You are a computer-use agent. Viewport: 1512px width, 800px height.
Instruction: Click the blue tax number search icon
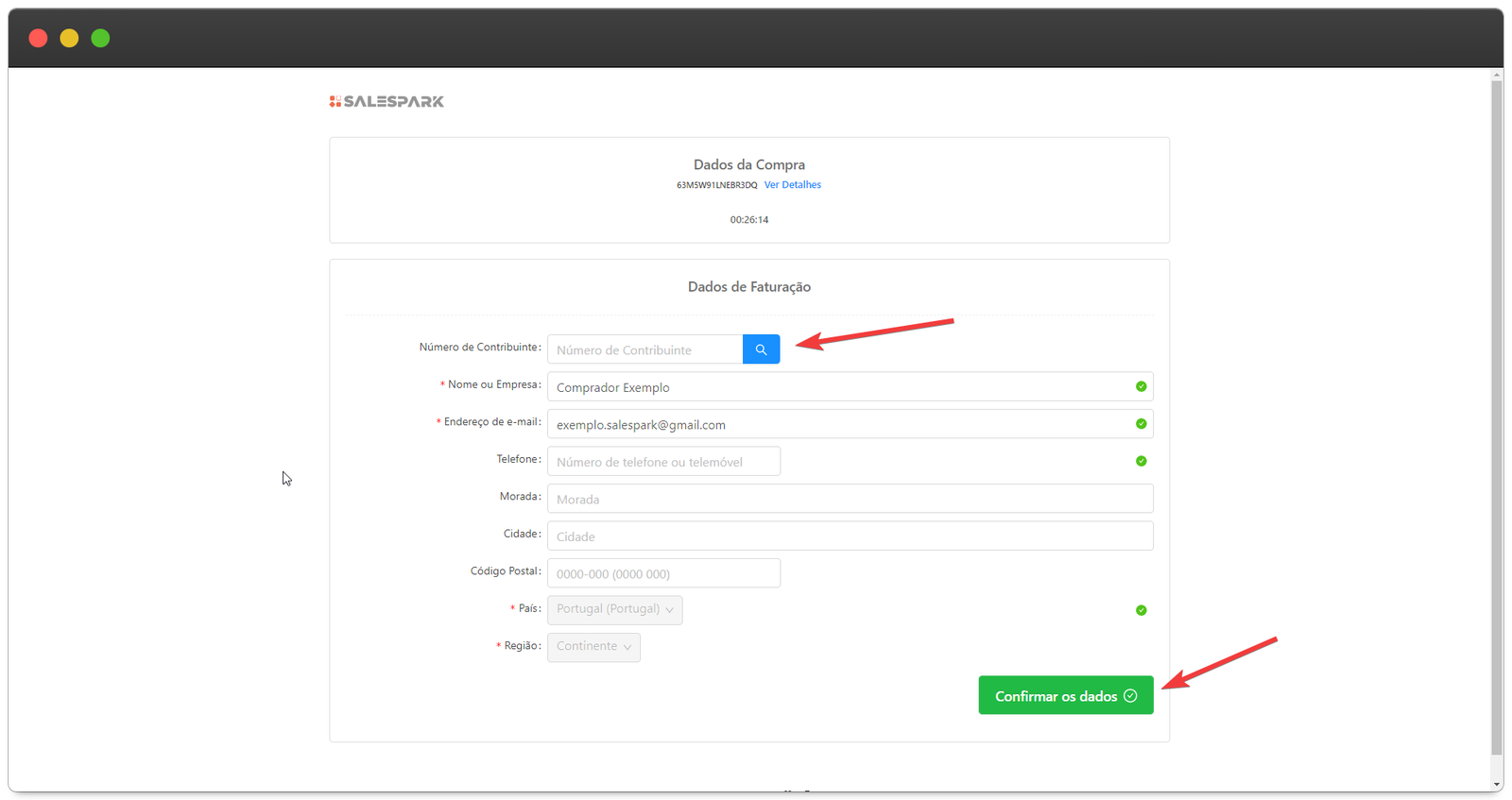coord(761,349)
